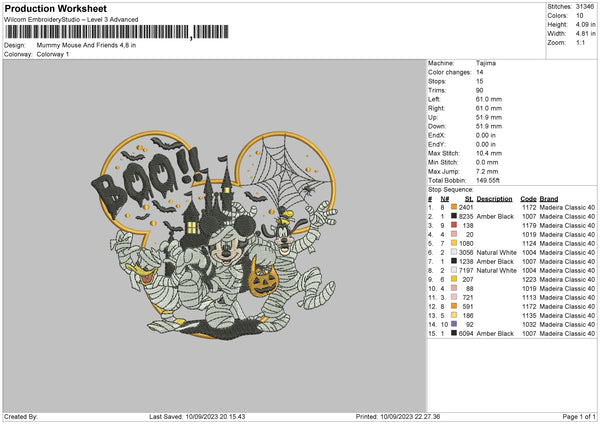Pick the pale yellow swatch in row 13

point(454,315)
